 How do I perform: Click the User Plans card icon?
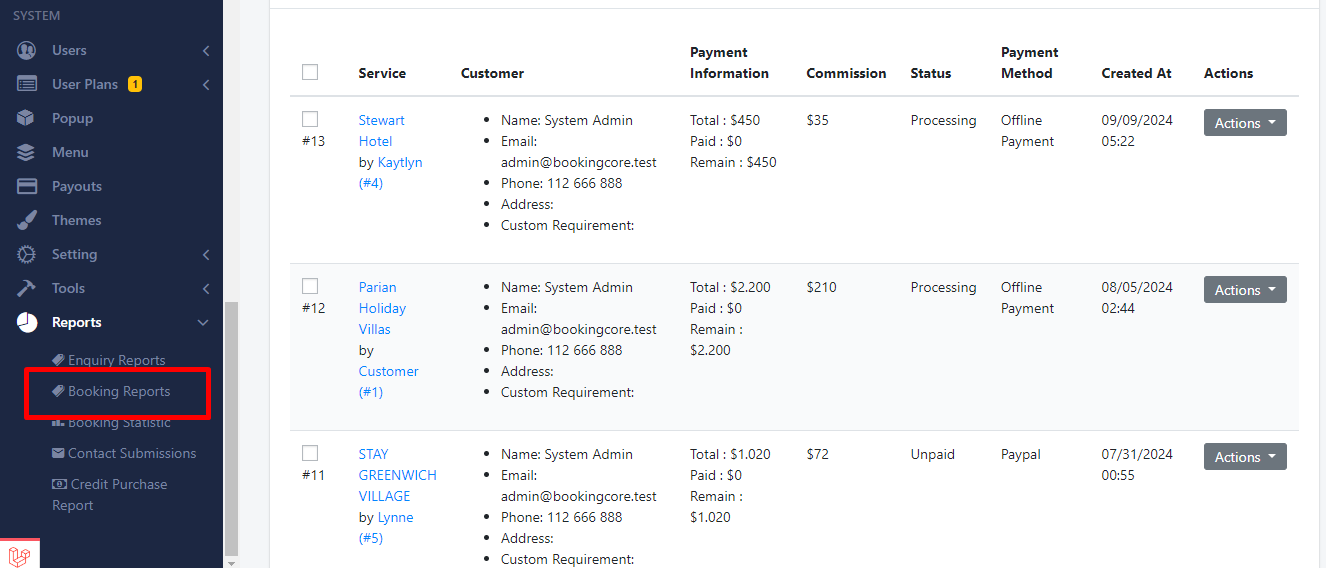coord(27,84)
